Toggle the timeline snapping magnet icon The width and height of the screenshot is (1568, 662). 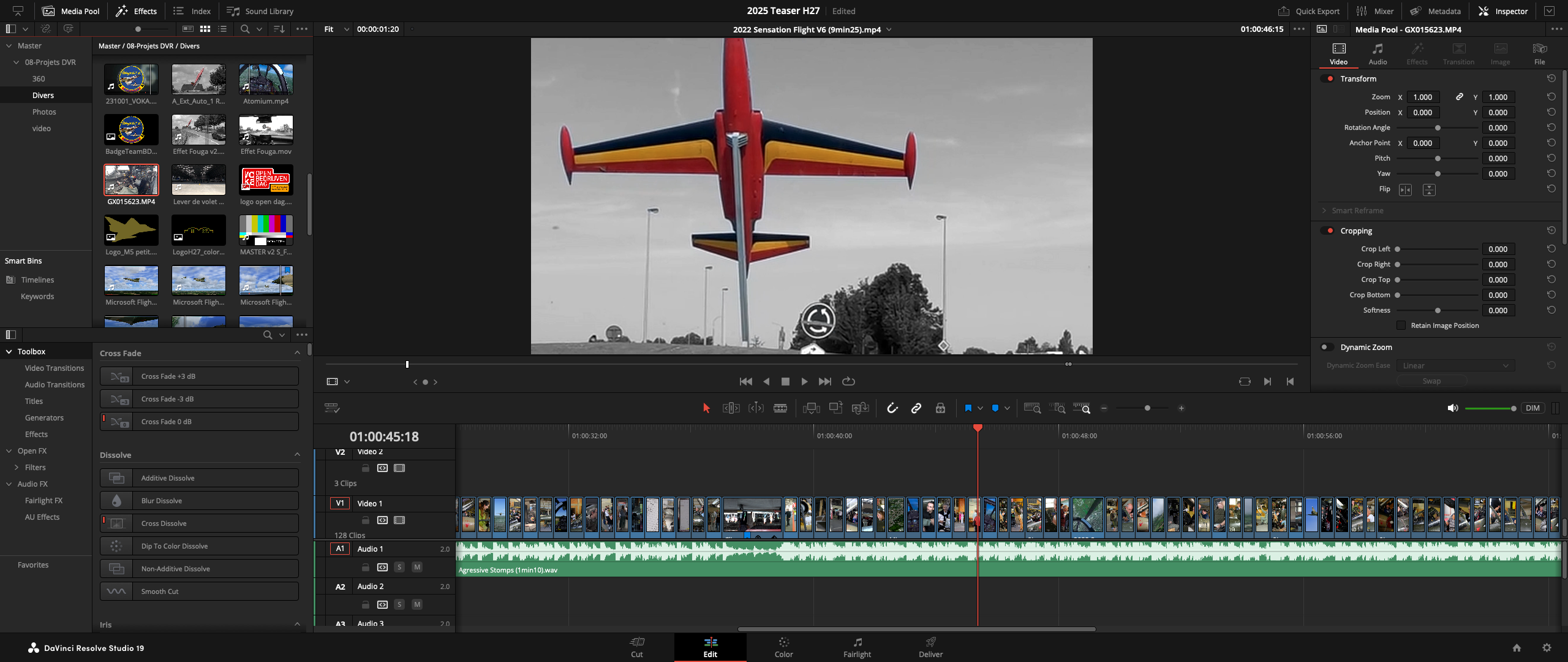[892, 408]
